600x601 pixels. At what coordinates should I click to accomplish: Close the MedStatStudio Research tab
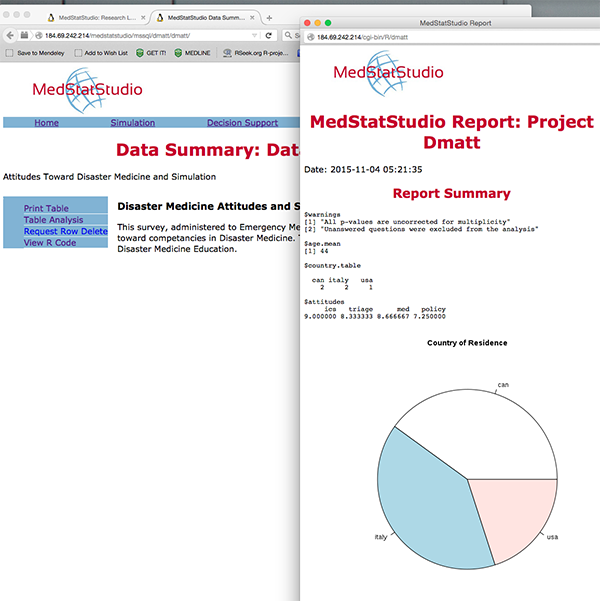point(143,18)
